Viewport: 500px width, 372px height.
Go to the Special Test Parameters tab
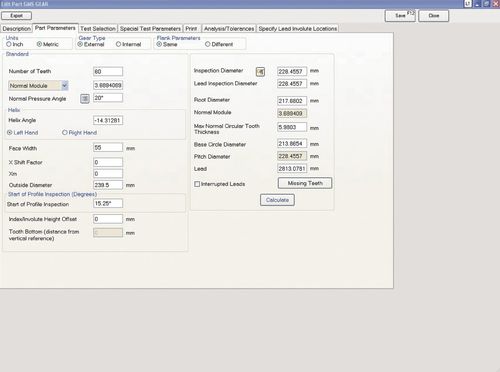[x=150, y=29]
